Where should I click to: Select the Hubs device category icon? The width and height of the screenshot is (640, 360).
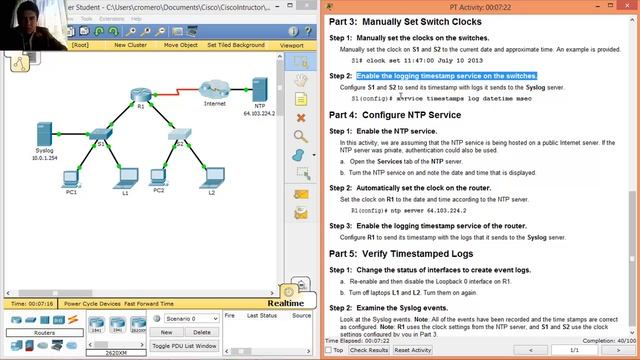pyautogui.click(x=44, y=320)
